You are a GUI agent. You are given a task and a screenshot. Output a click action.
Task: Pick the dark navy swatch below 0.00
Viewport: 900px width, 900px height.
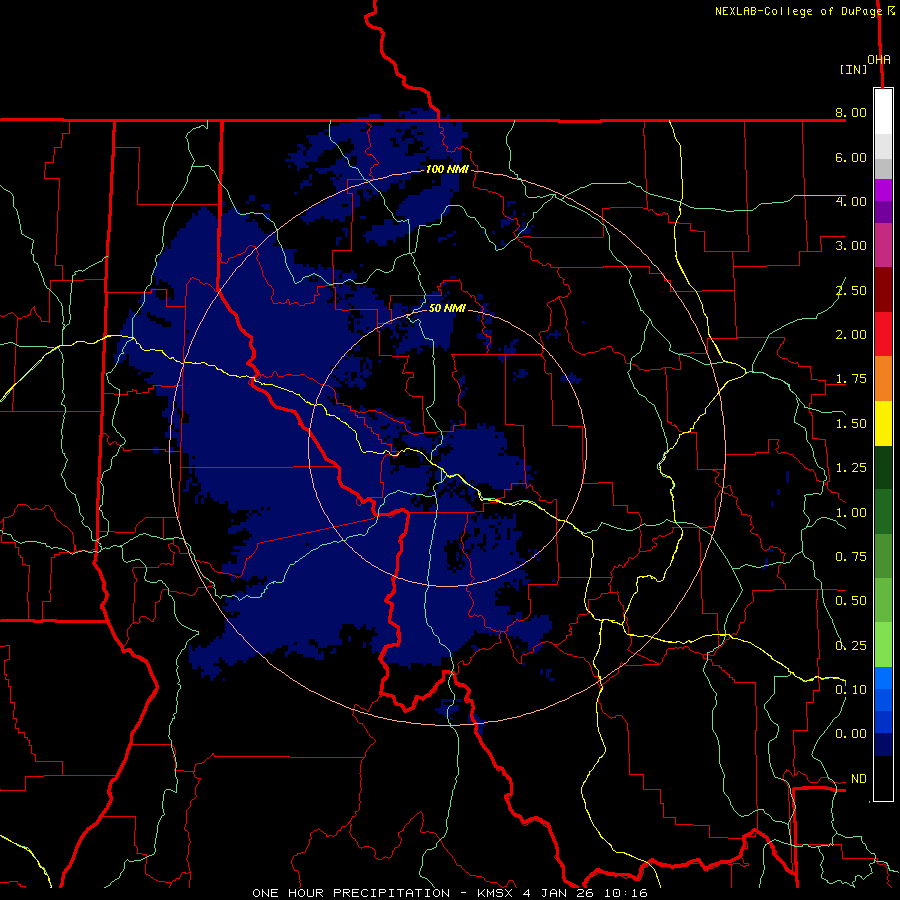883,745
